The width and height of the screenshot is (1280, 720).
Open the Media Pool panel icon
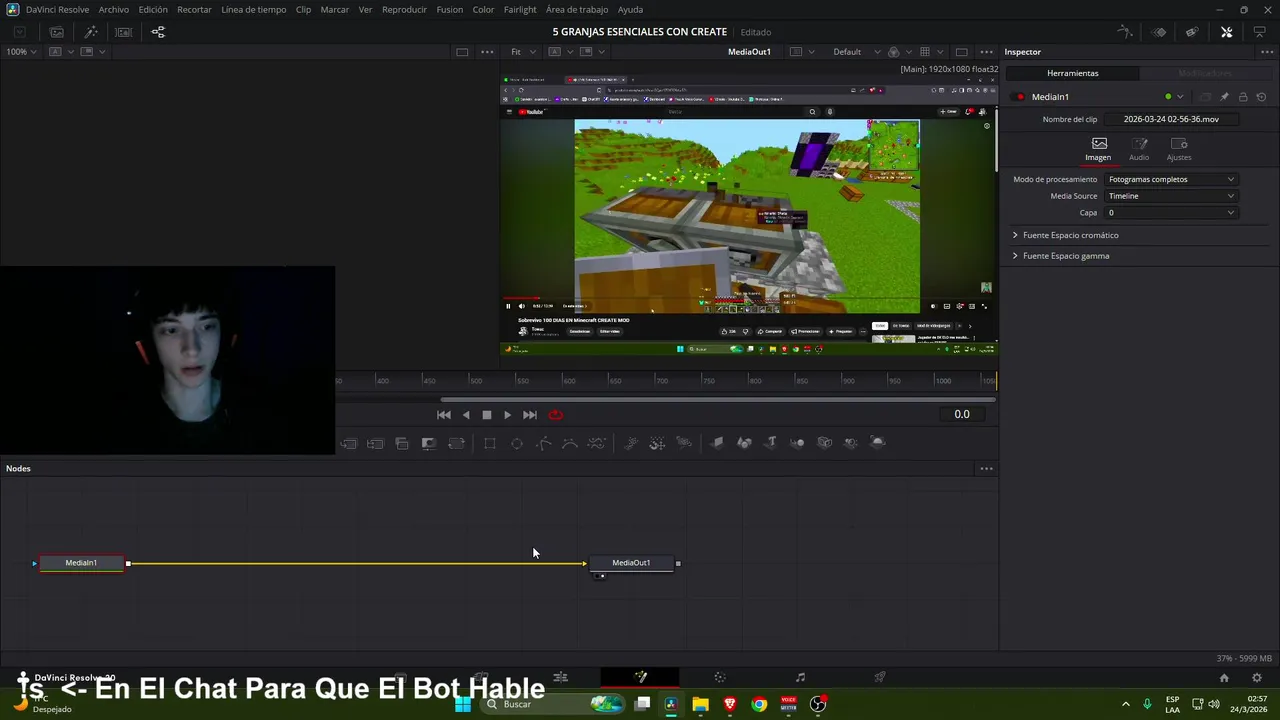(x=57, y=32)
